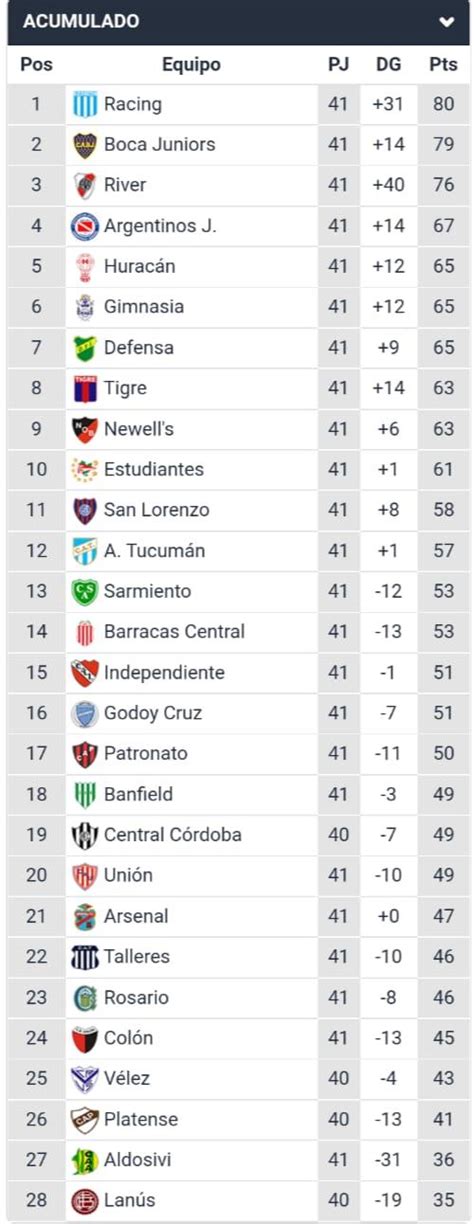Screen dimensions: 474x1224
Task: Sort by DG column header
Action: 389,65
